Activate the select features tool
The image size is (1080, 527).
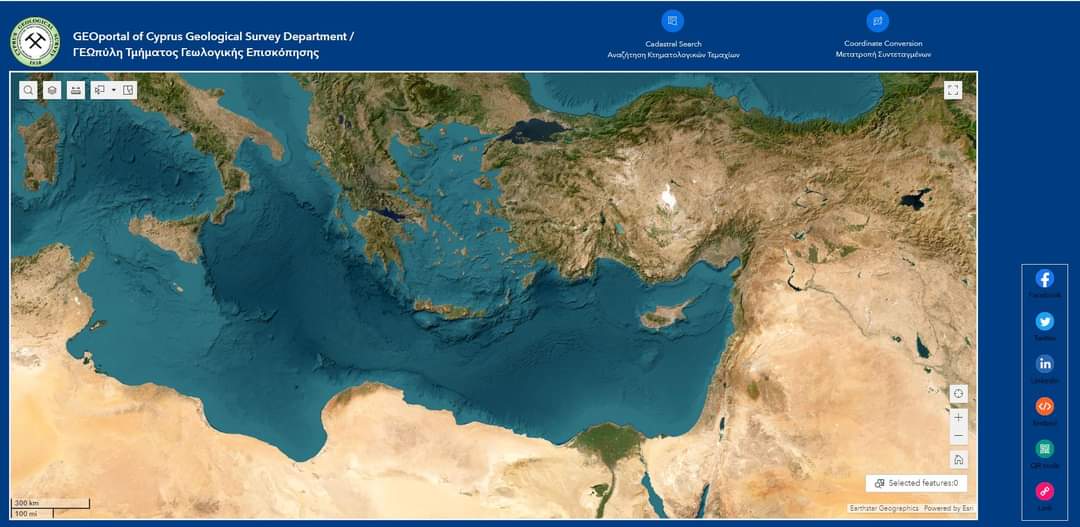tap(99, 90)
